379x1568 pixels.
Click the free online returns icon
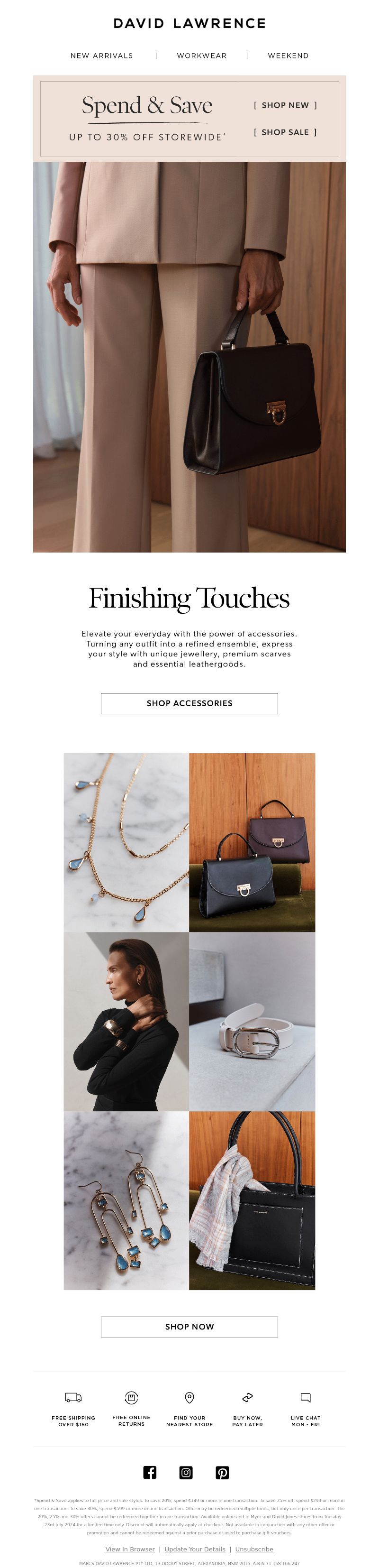click(x=131, y=1397)
